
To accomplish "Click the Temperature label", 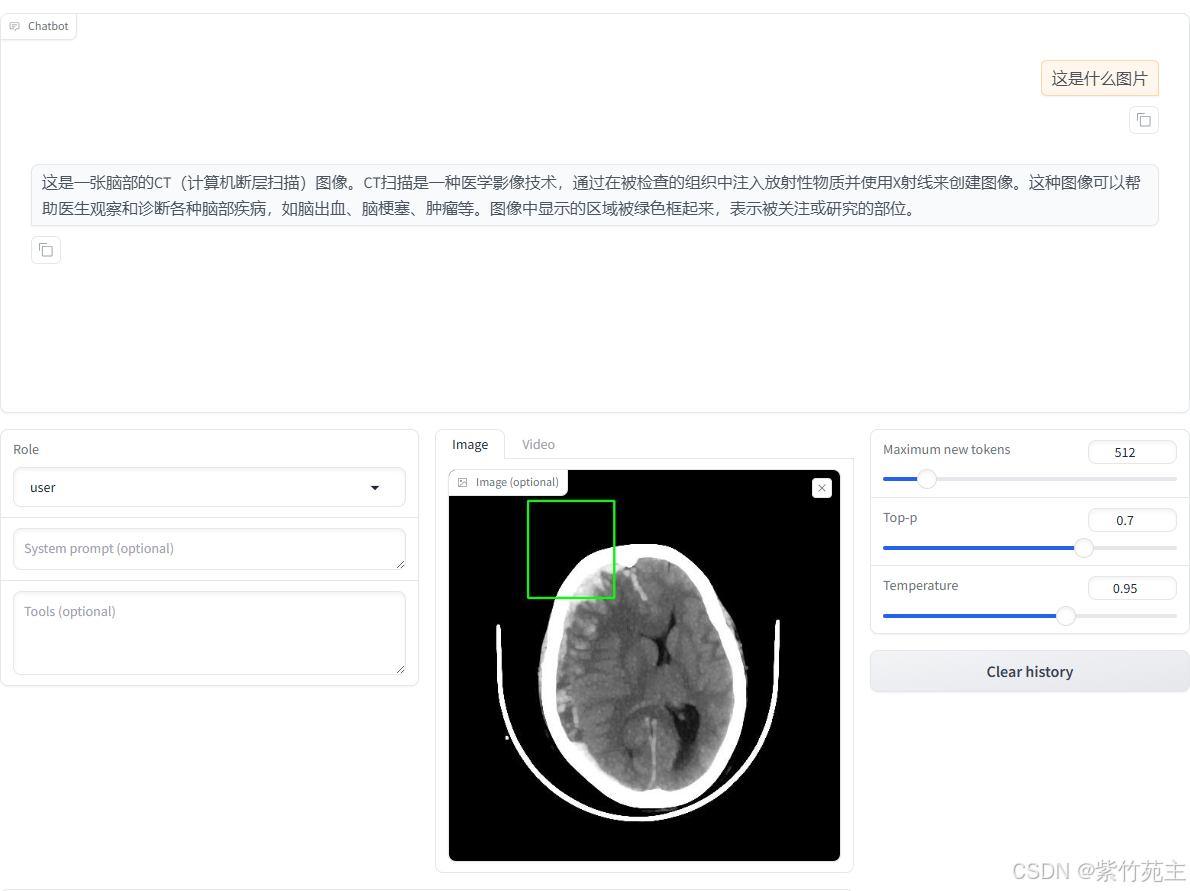I will click(x=921, y=585).
